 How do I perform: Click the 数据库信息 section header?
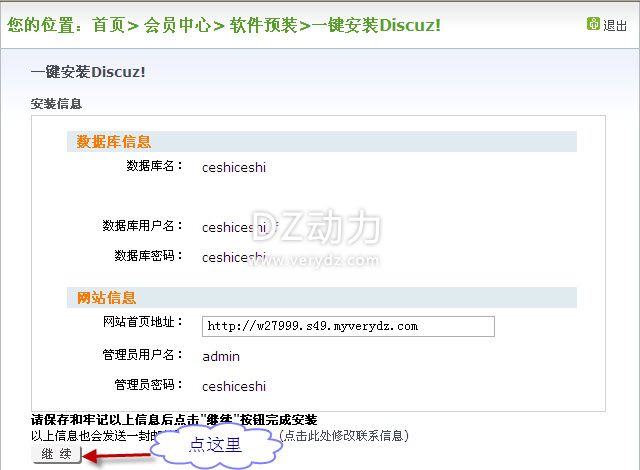(114, 142)
